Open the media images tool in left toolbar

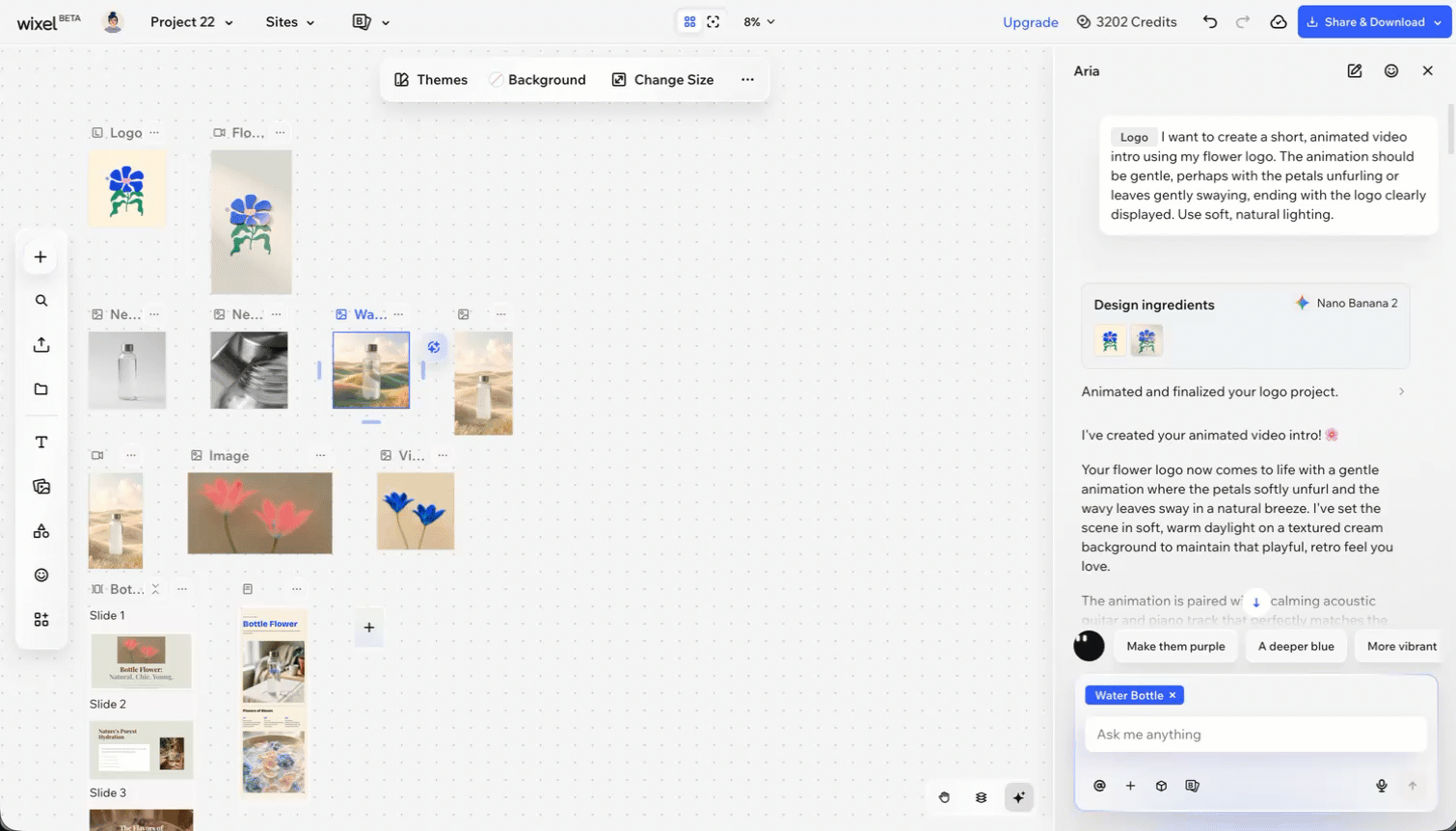click(x=40, y=487)
